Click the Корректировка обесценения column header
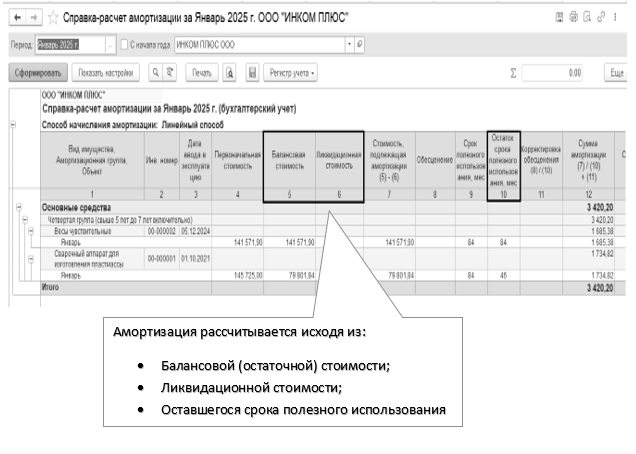 pos(541,160)
